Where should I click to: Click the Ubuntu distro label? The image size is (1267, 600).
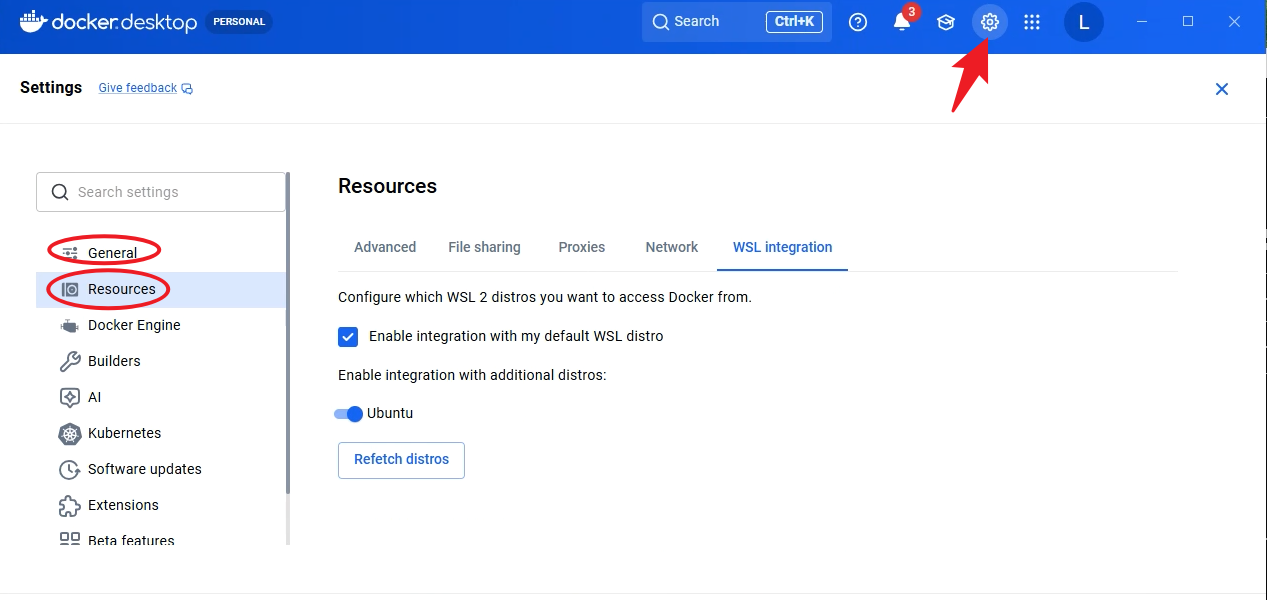[390, 413]
